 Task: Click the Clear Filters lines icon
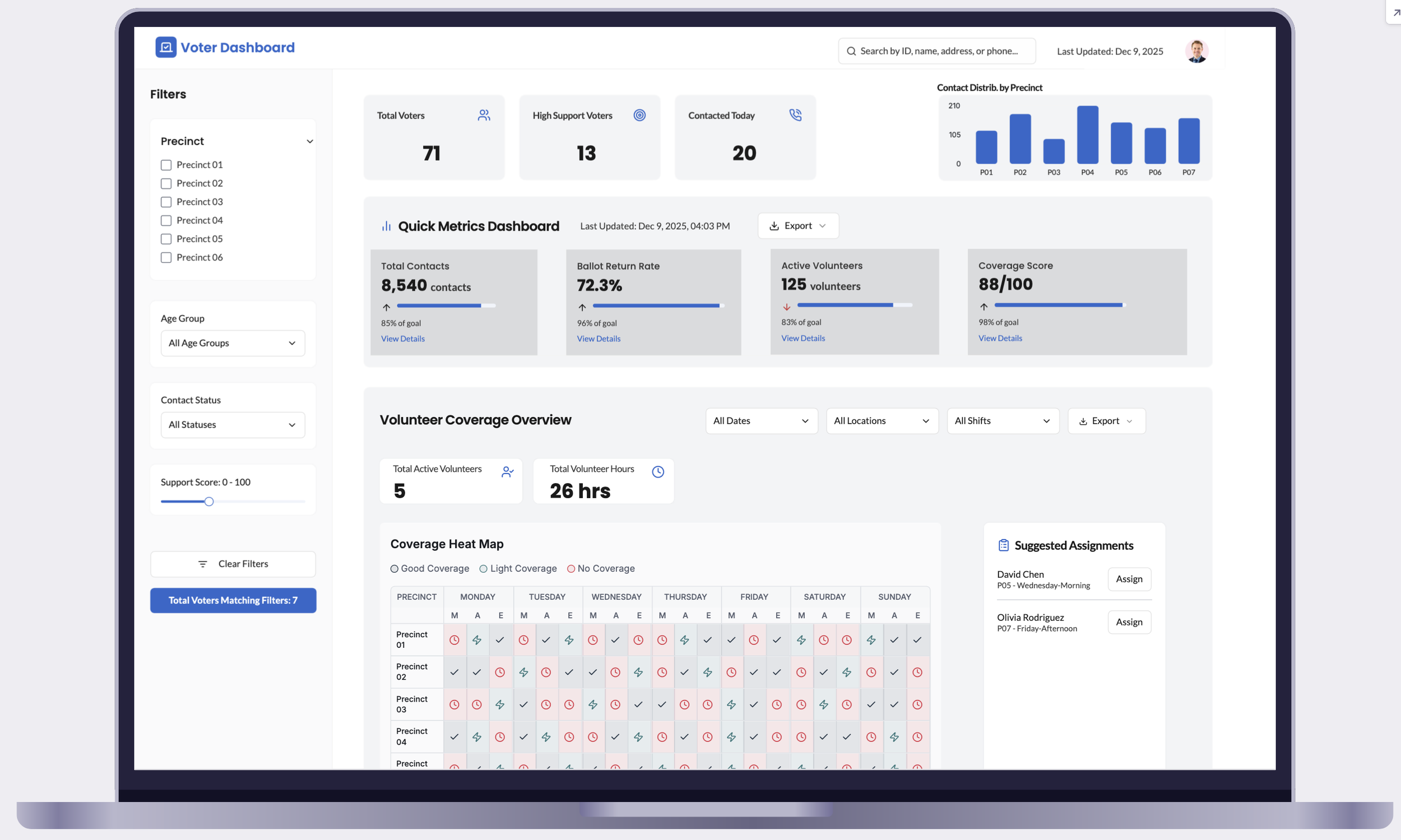(x=203, y=564)
